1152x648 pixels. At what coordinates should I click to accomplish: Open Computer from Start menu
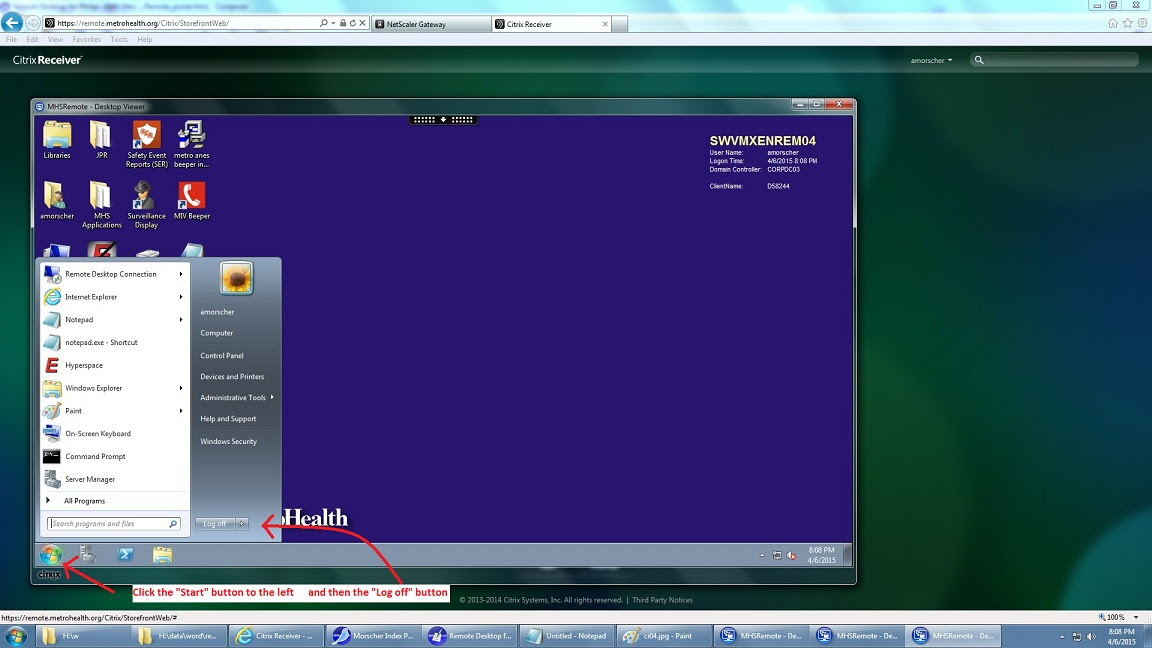tap(217, 333)
